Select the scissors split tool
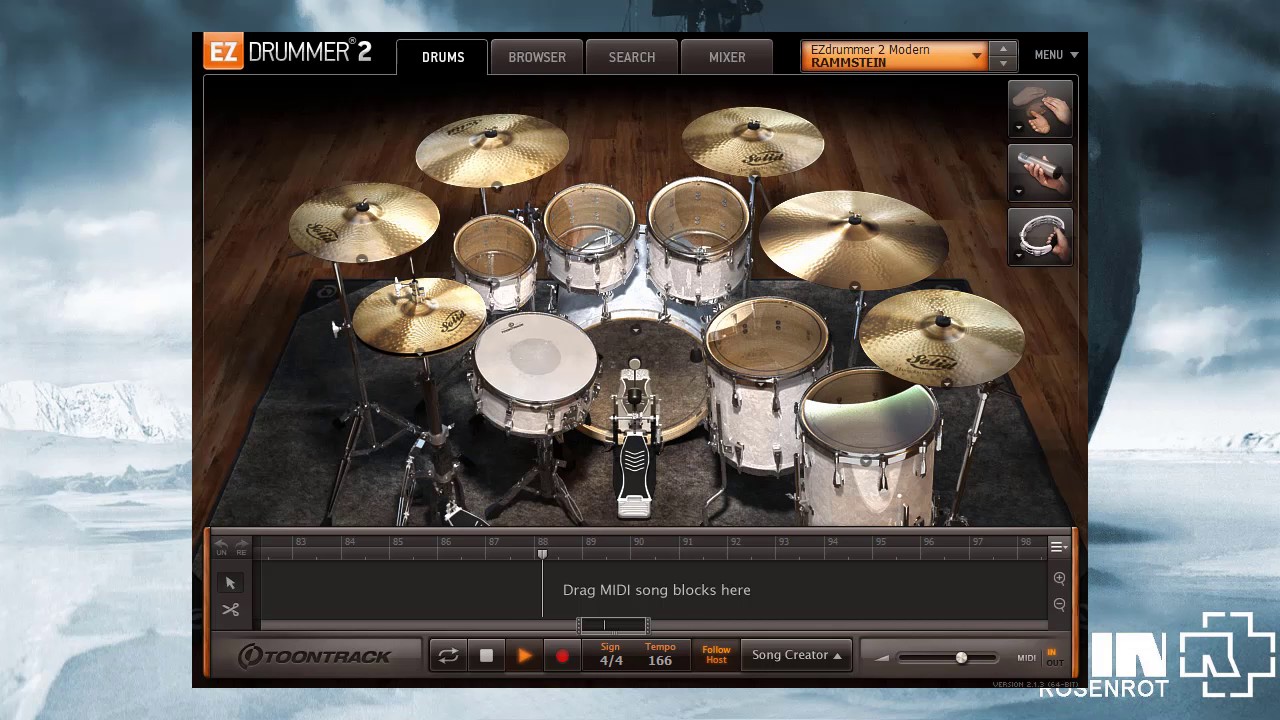1280x720 pixels. coord(230,610)
